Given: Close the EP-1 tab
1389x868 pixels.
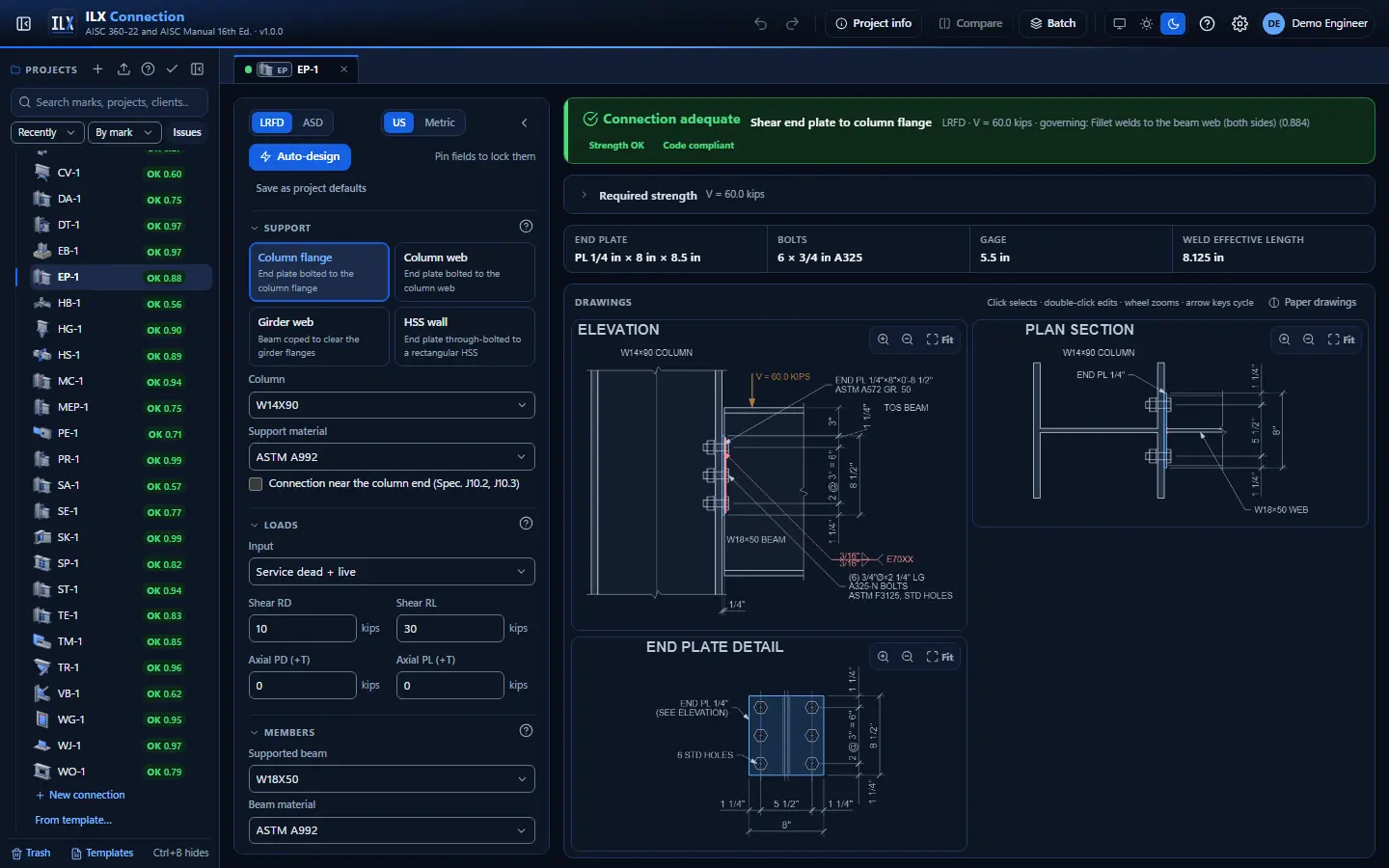Looking at the screenshot, I should tap(343, 69).
